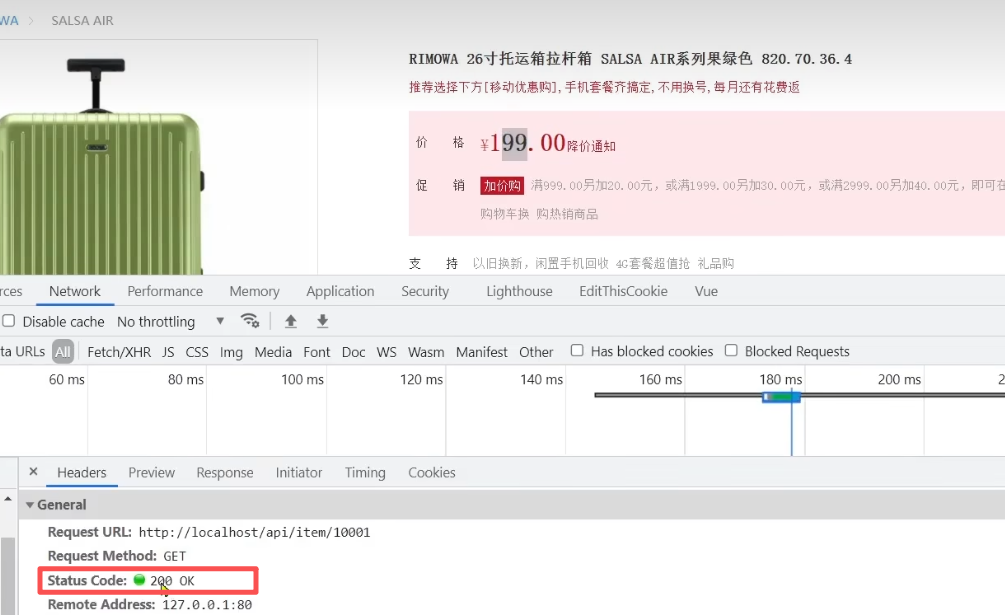Enable Blocked Requests checkbox
Image resolution: width=1005 pixels, height=615 pixels.
pos(731,350)
